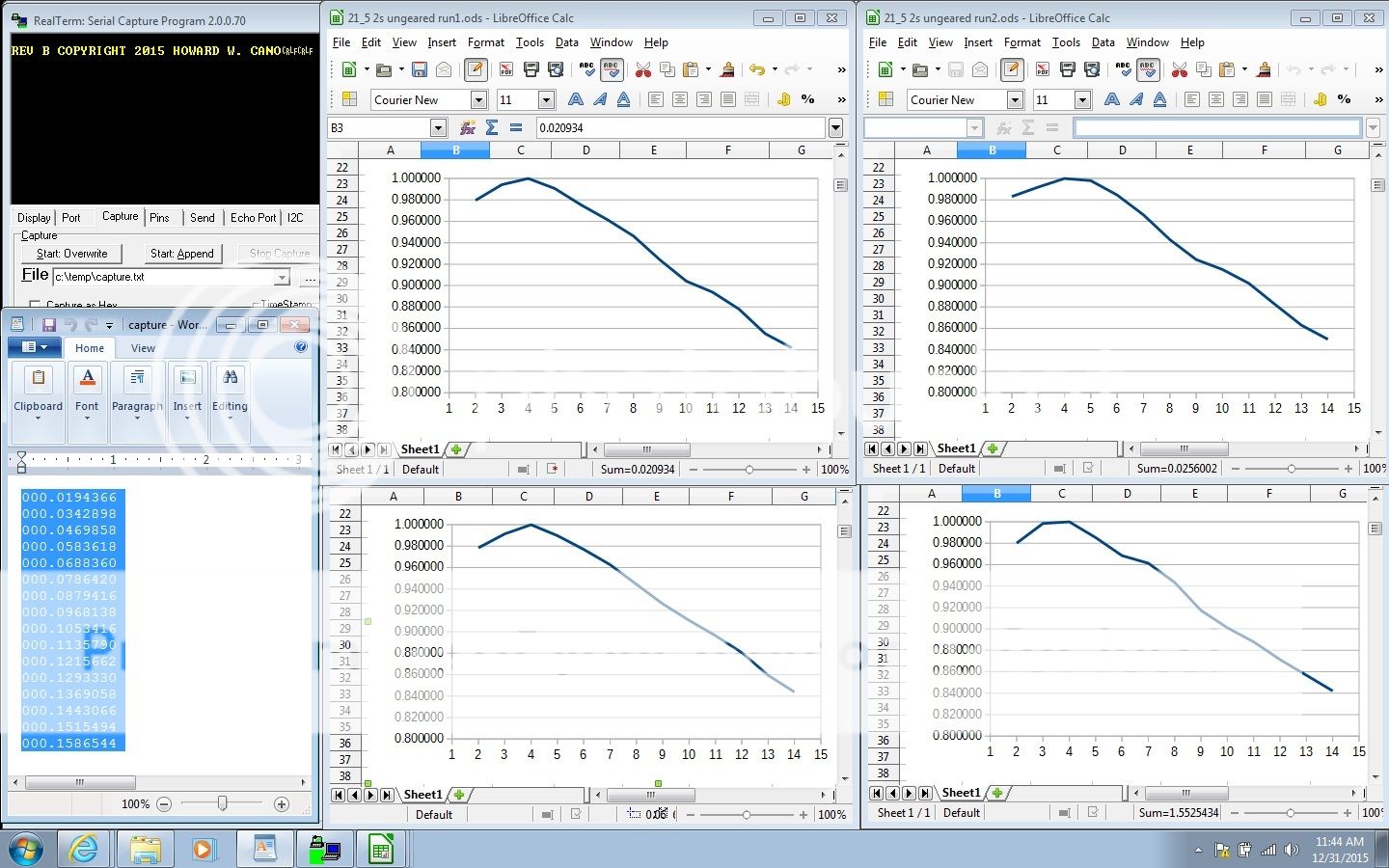
Task: Toggle Capture as Hex checkbox in RealTerm
Action: (x=35, y=305)
